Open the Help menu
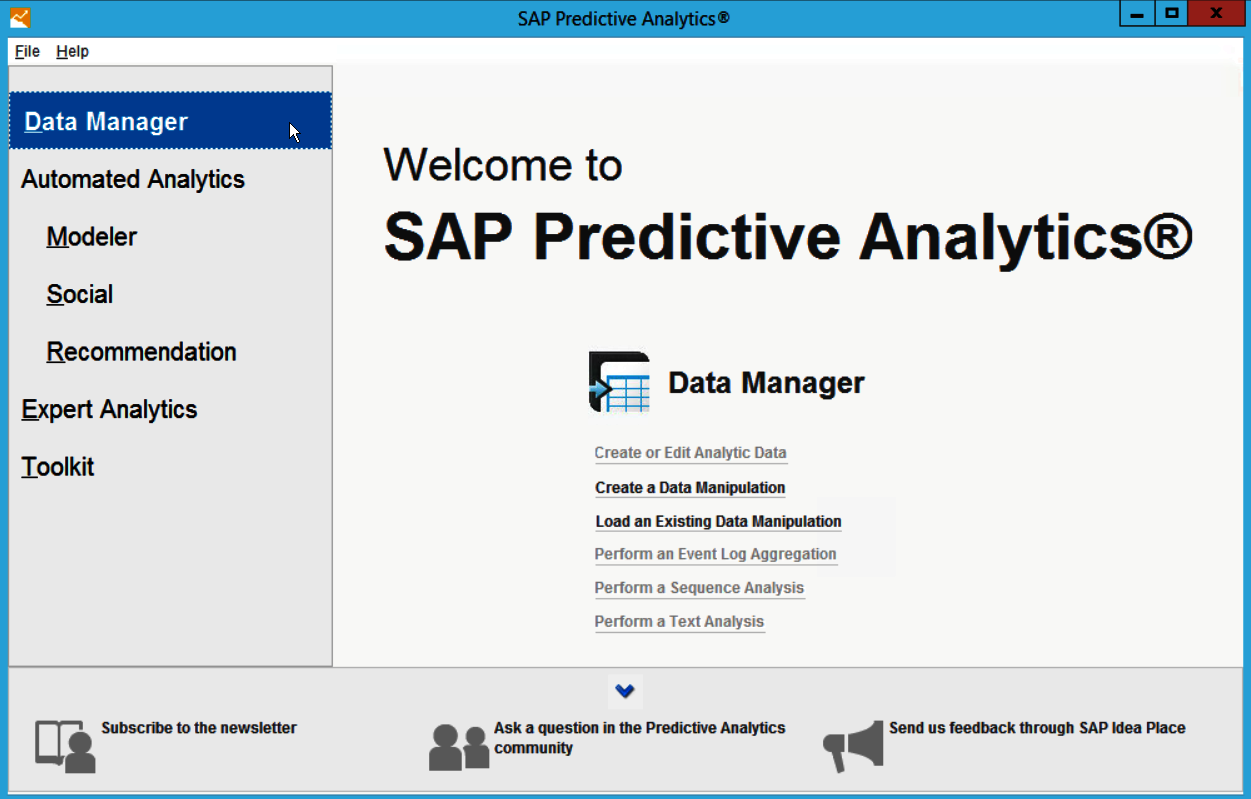 click(x=72, y=51)
